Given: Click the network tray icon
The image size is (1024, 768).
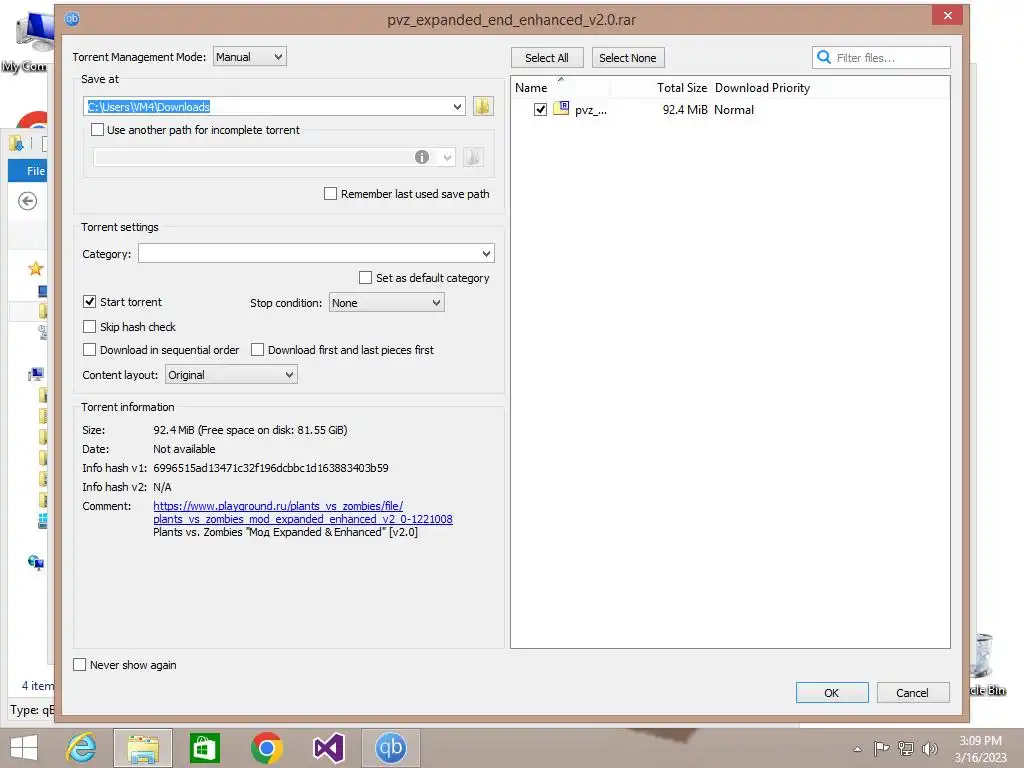Looking at the screenshot, I should coord(905,748).
